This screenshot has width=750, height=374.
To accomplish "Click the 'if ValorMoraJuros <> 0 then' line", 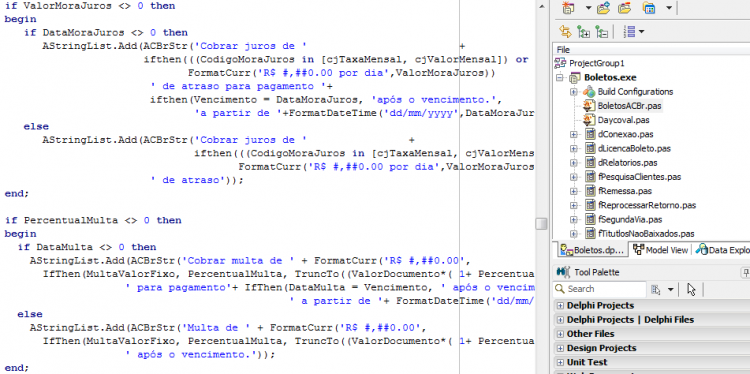I will 90,6.
